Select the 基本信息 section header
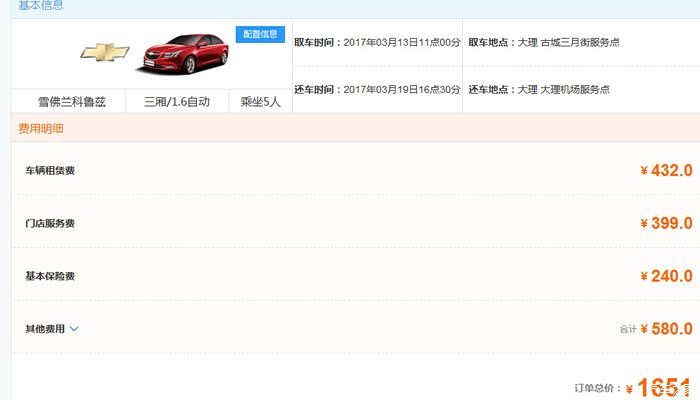700x400 pixels. [41, 6]
